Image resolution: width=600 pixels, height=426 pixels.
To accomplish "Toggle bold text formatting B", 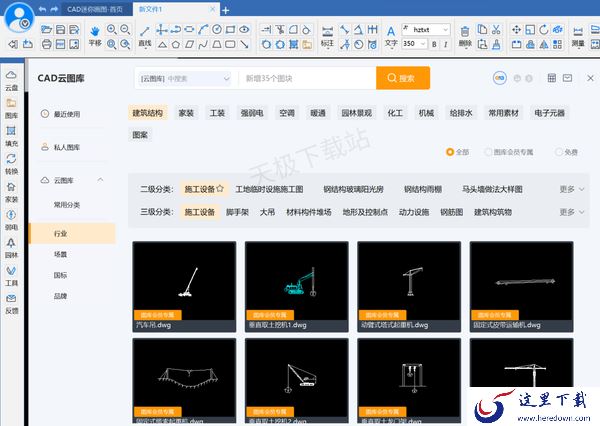I will tap(434, 44).
